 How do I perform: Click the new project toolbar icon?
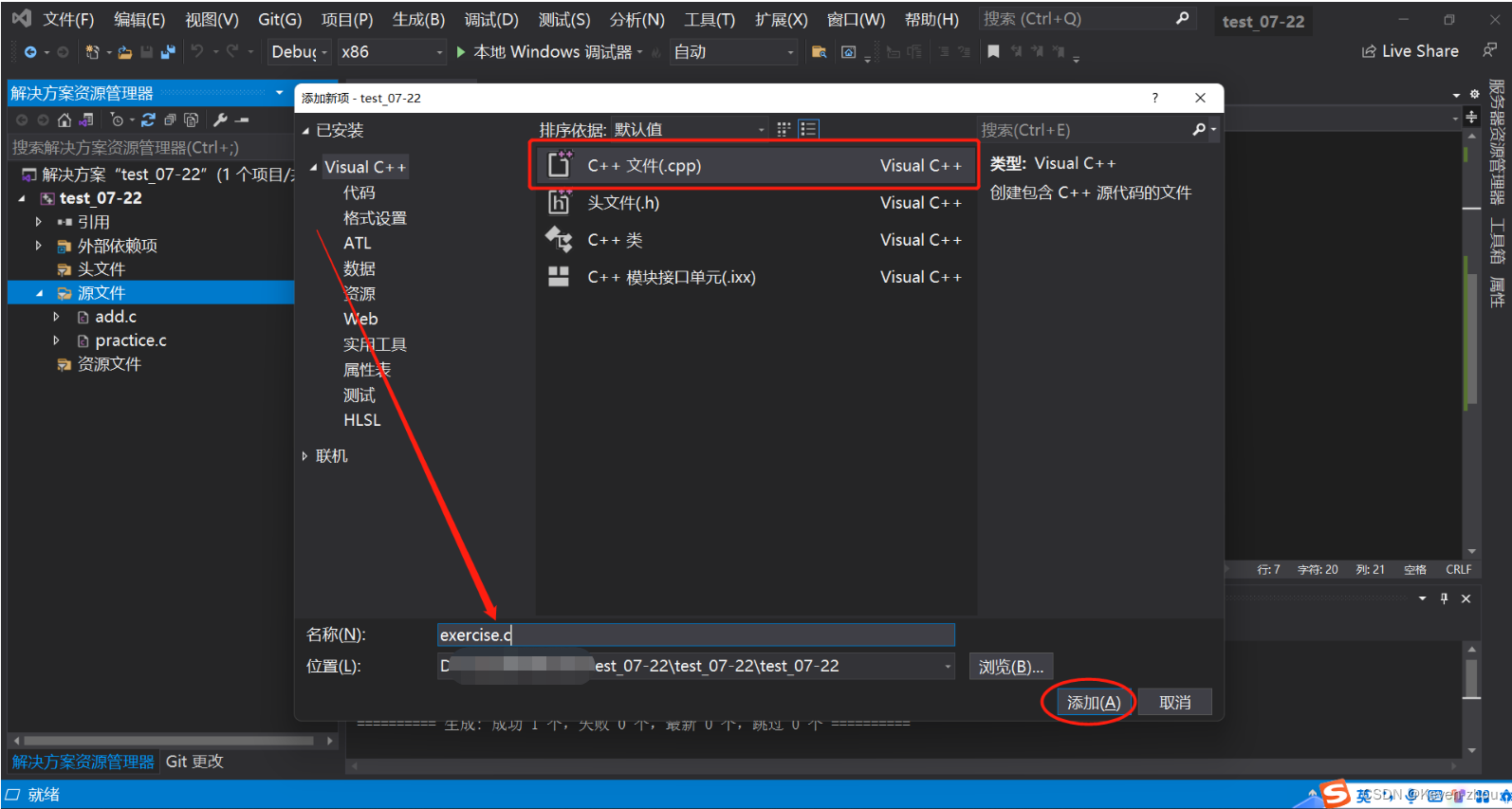tap(92, 52)
